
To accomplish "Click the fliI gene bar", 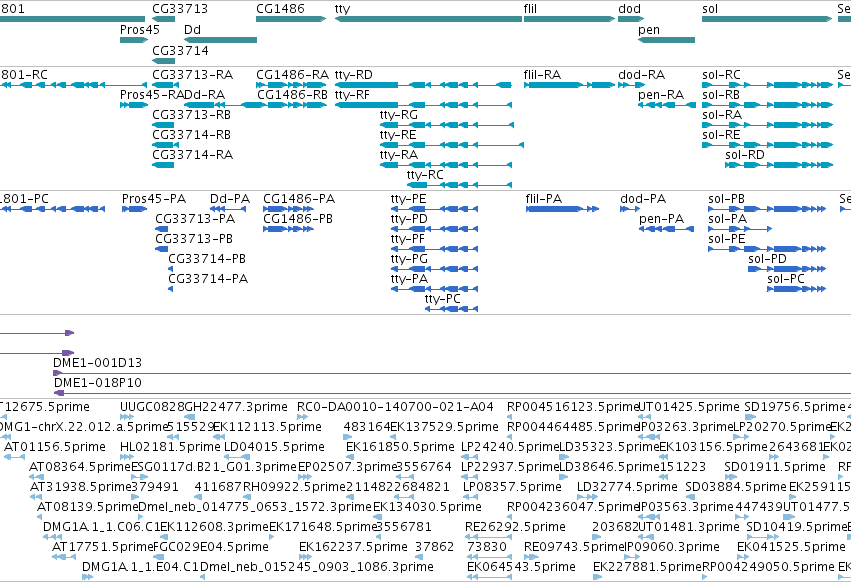I will coord(569,19).
